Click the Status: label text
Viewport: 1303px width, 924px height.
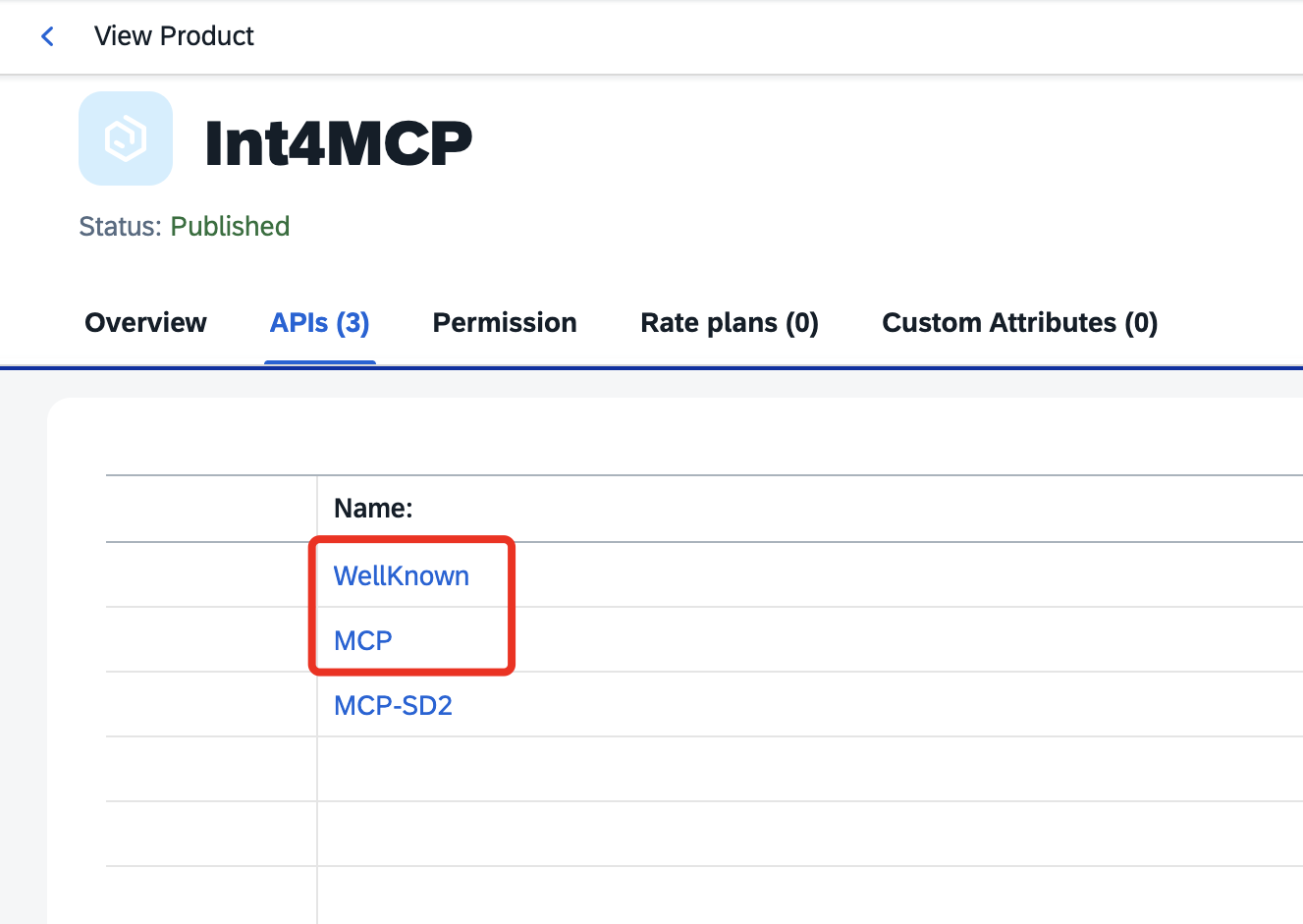pyautogui.click(x=120, y=227)
